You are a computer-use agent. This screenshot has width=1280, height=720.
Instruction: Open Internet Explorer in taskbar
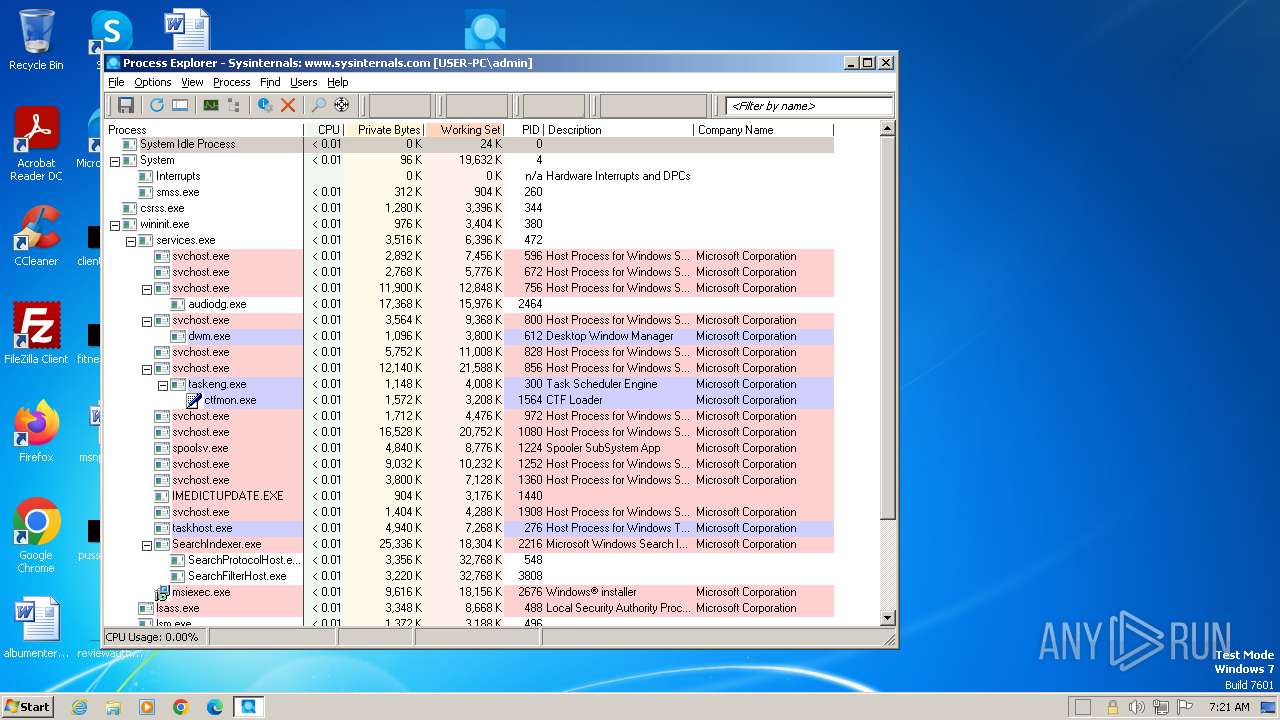tap(79, 707)
